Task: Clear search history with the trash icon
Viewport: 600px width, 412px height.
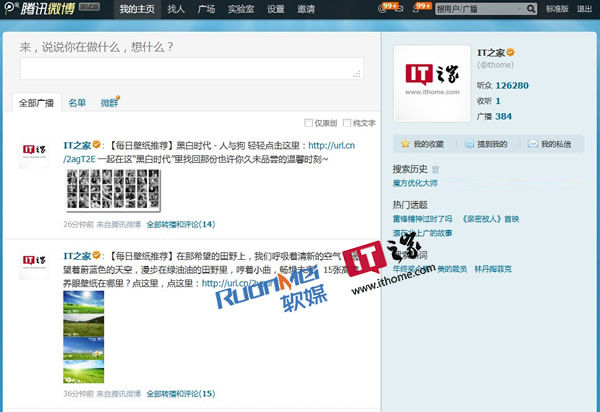Action: [435, 169]
